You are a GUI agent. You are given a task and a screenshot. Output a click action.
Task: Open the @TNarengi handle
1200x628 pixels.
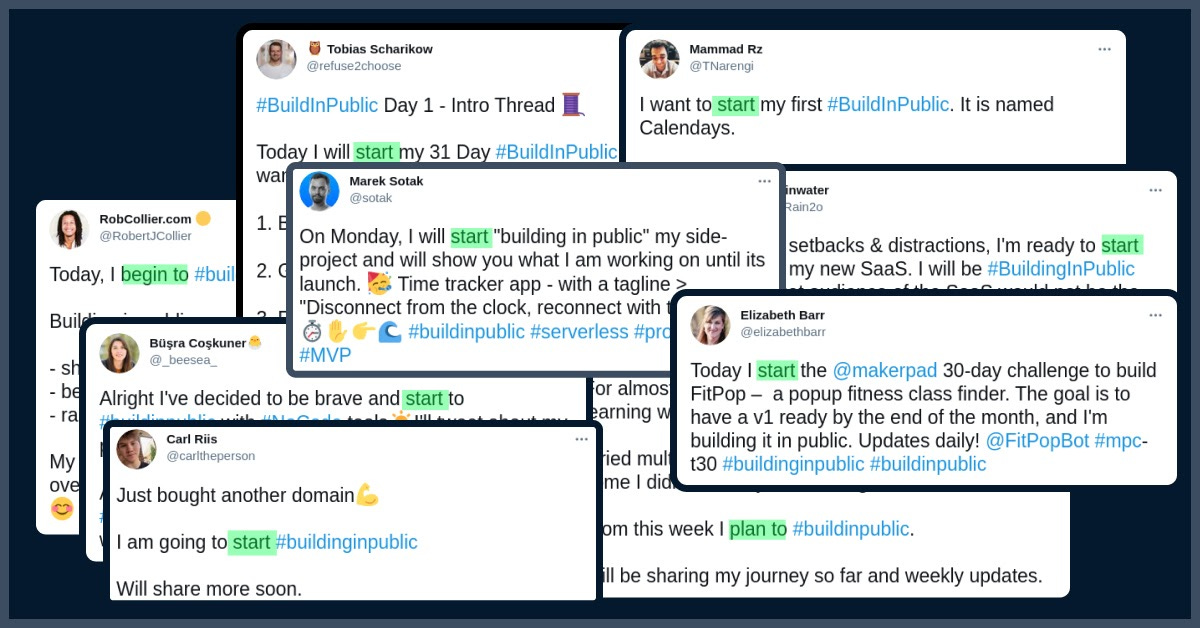point(721,66)
